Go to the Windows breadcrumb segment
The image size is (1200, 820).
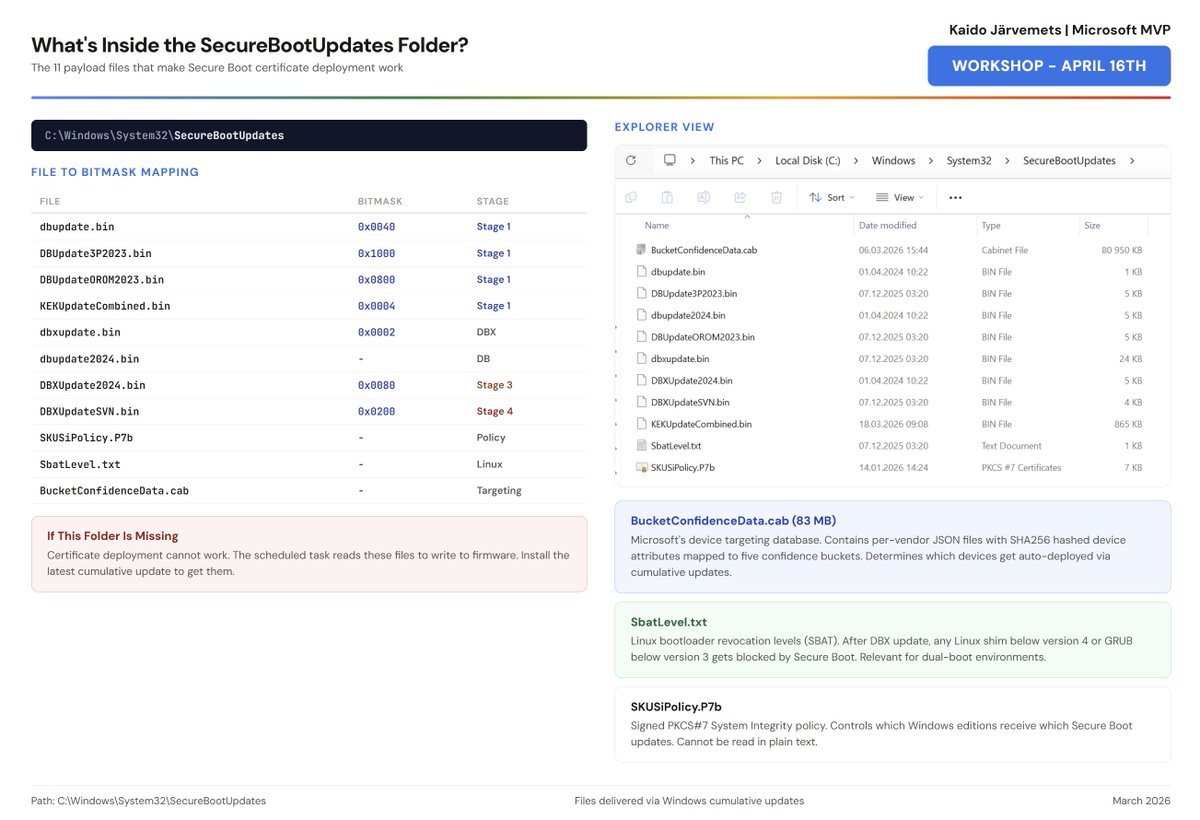[x=893, y=160]
